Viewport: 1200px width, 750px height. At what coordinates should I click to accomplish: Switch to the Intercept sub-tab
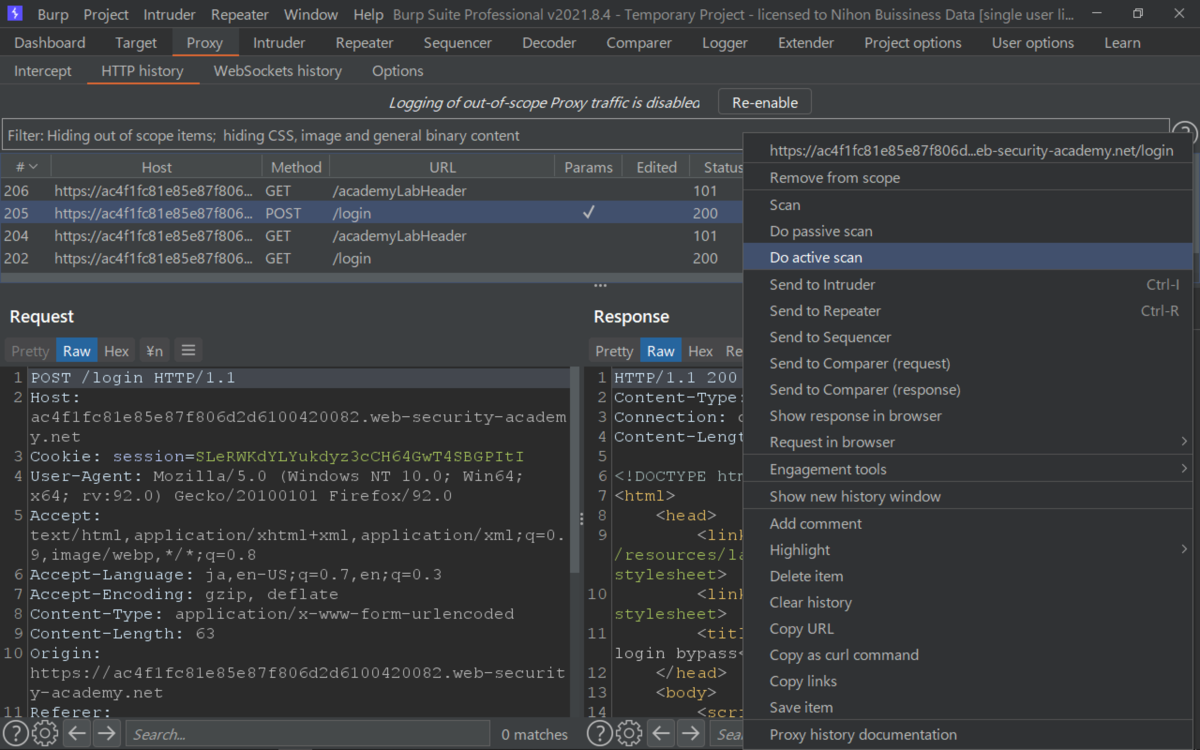click(43, 71)
